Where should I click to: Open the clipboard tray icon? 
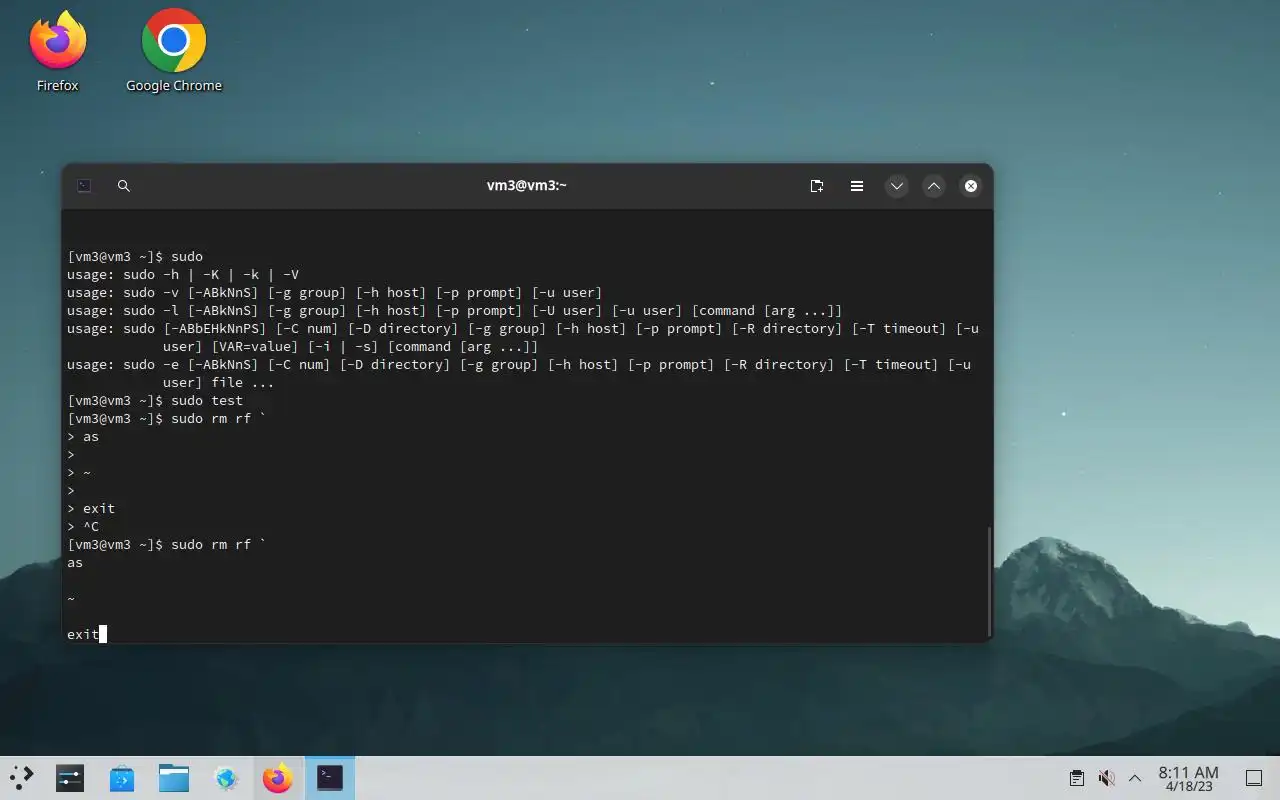coord(1077,778)
